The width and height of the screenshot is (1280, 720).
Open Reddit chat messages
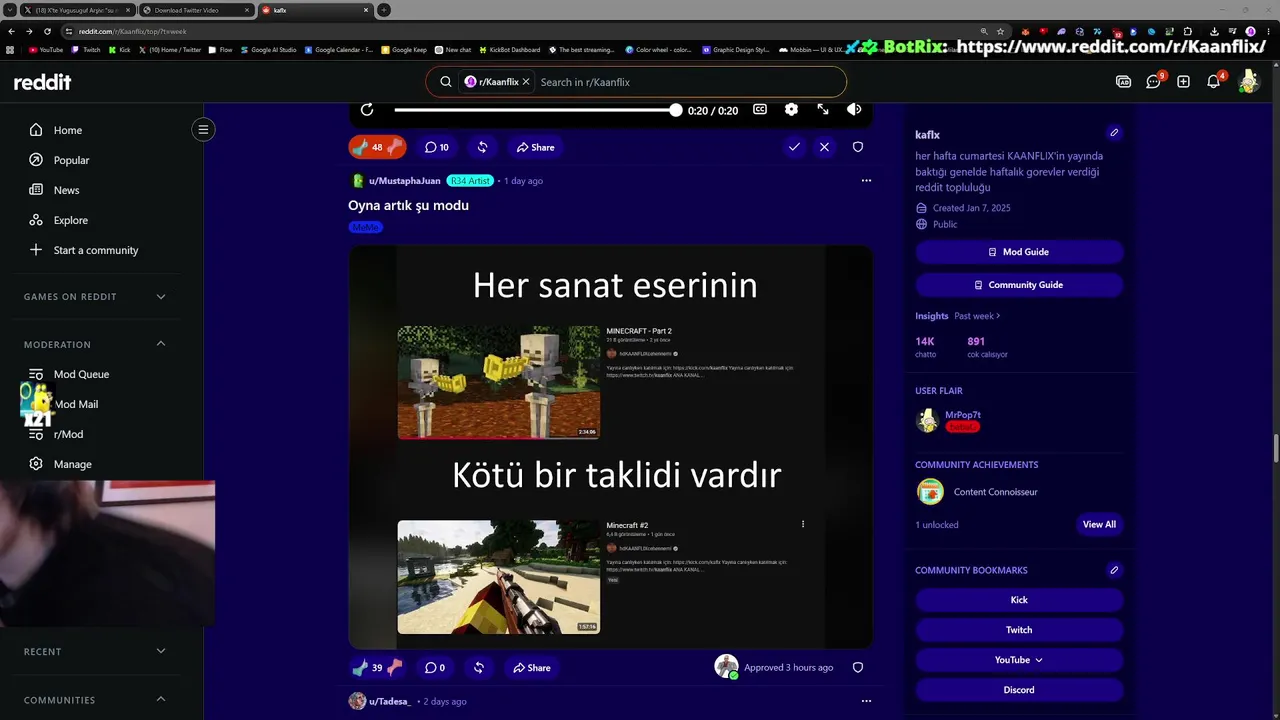tap(1153, 82)
